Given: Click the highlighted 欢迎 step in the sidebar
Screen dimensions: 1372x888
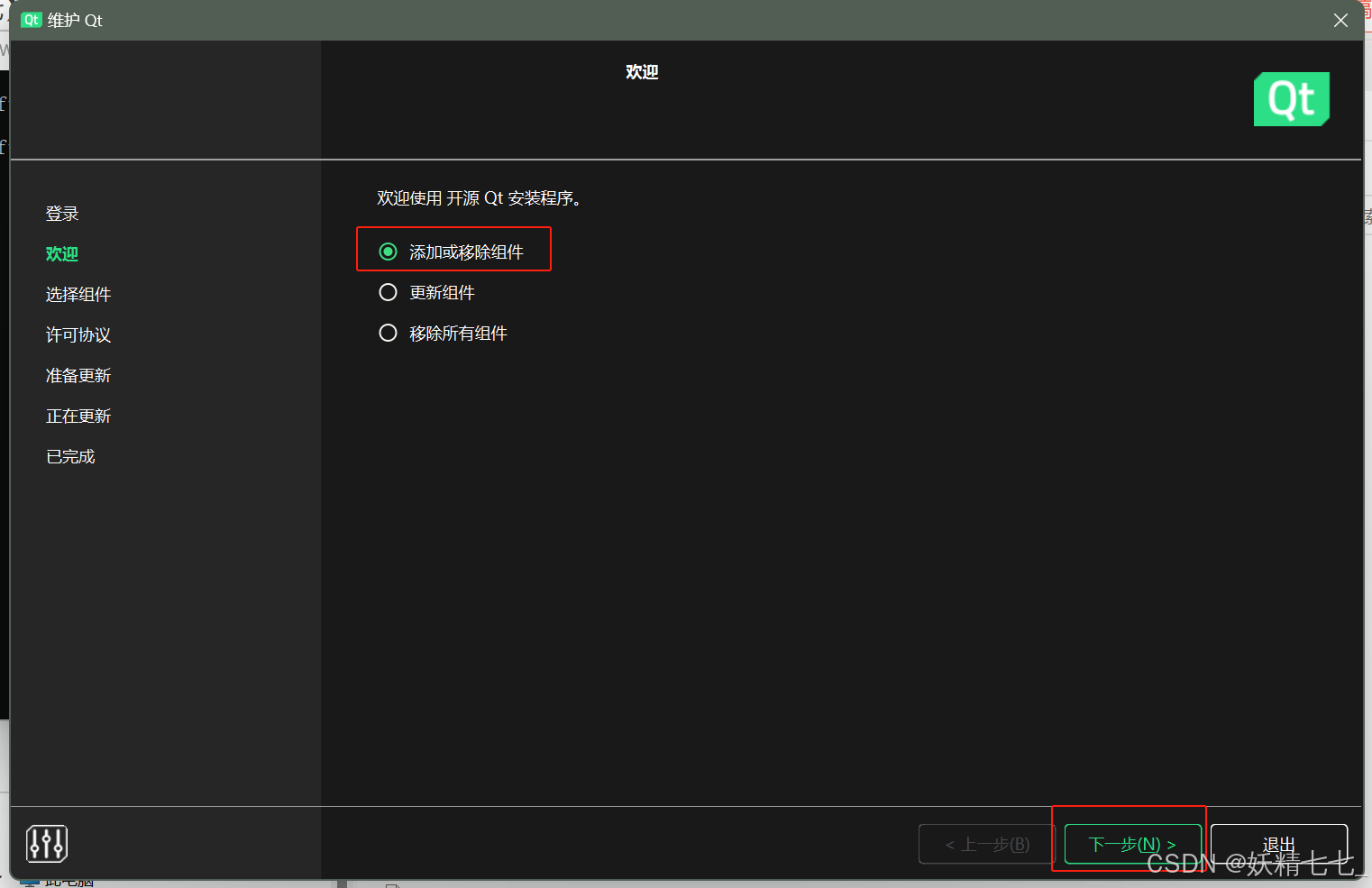Looking at the screenshot, I should (62, 254).
